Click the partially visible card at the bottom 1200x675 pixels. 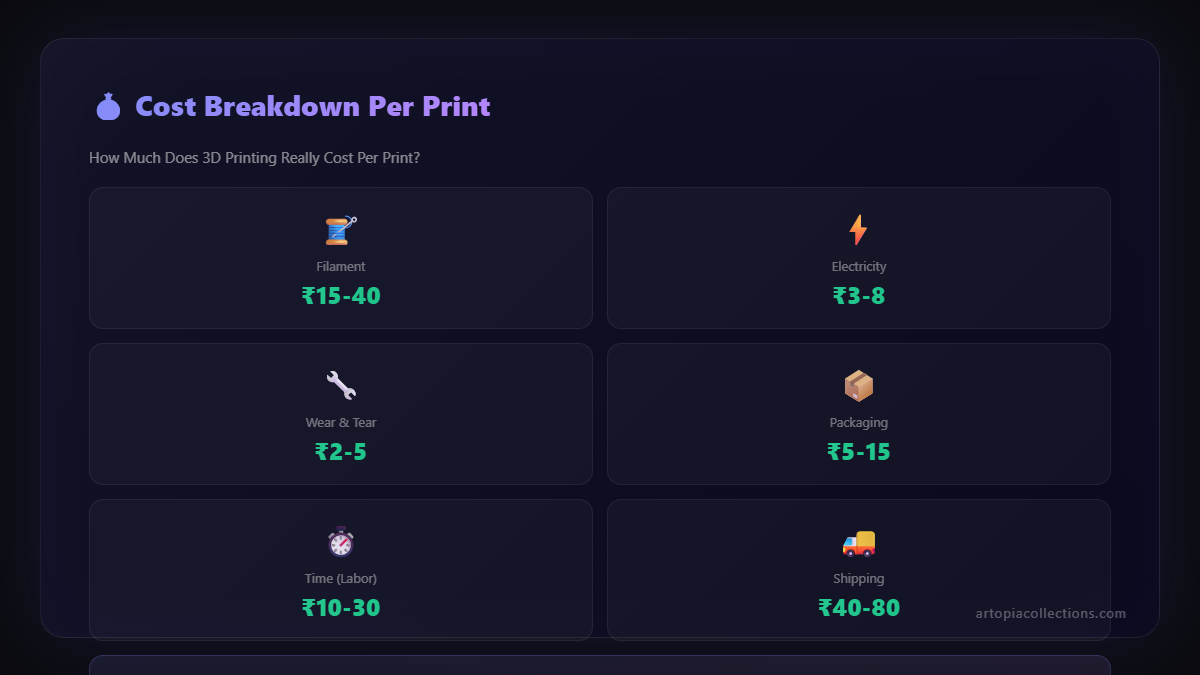tap(600, 668)
